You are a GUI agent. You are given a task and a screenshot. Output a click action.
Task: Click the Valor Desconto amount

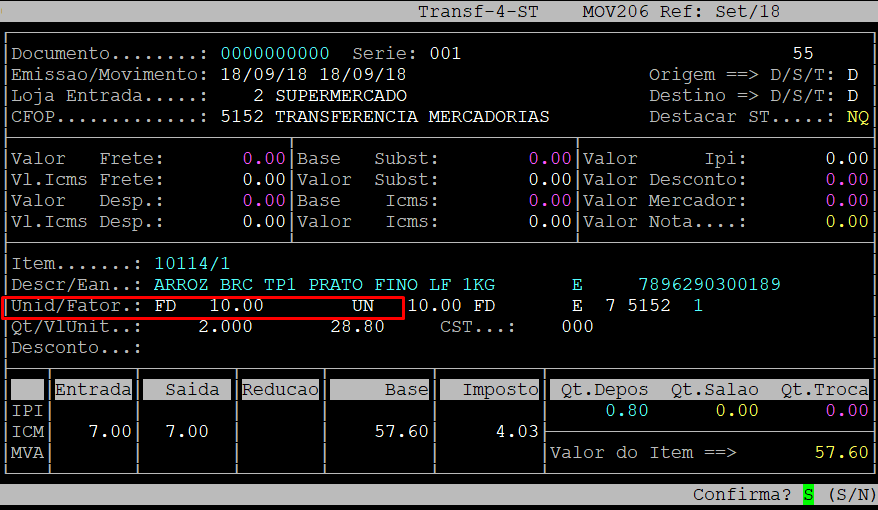click(846, 180)
